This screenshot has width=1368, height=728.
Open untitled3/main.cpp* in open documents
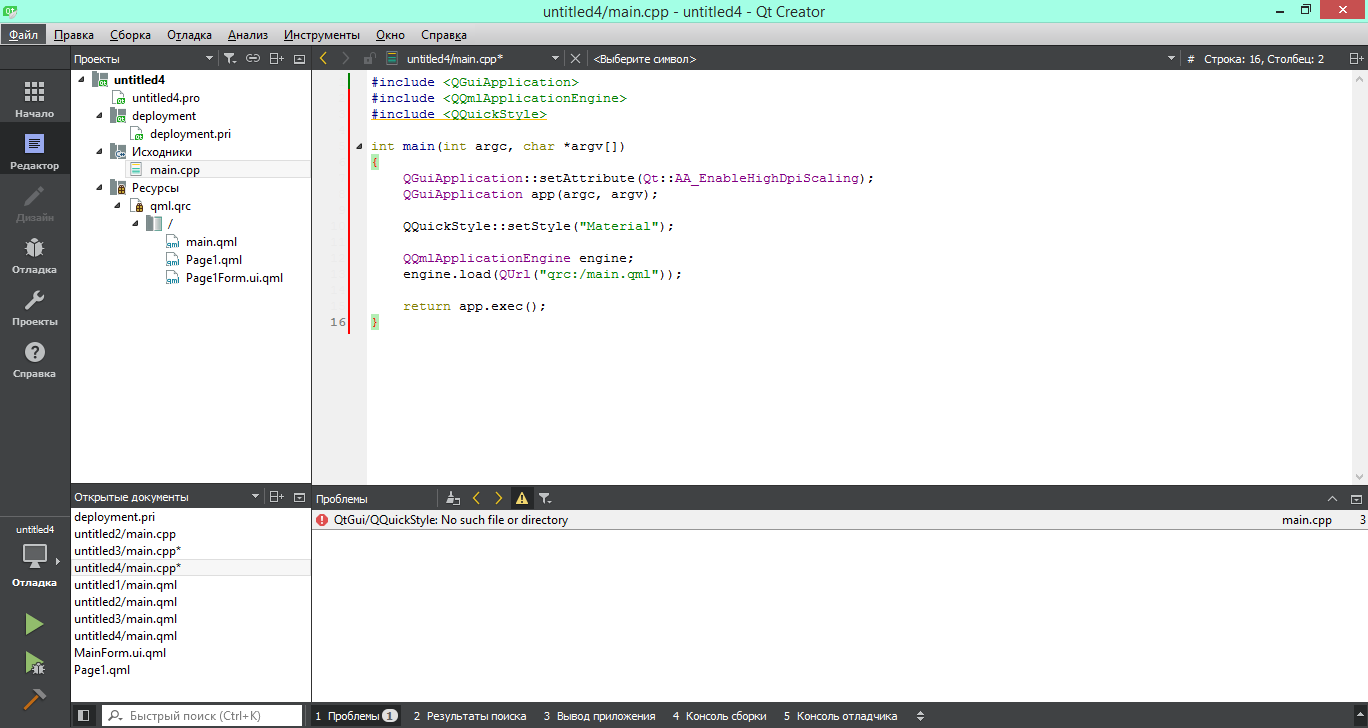pyautogui.click(x=127, y=551)
